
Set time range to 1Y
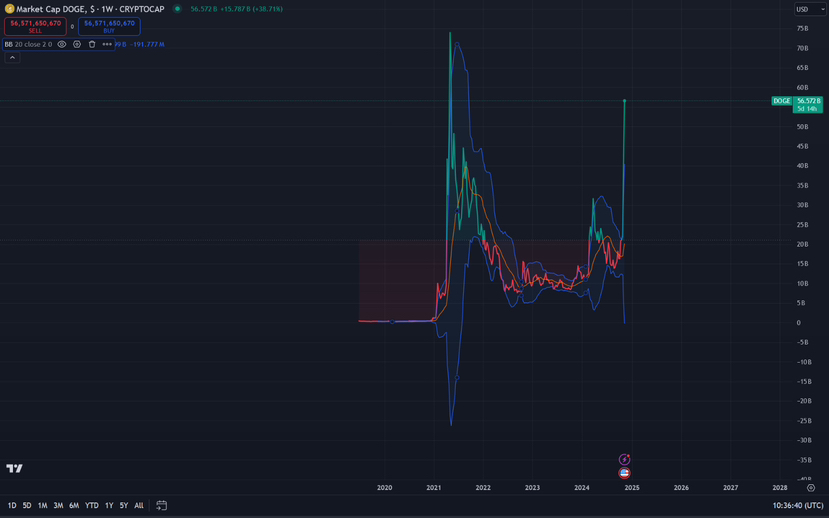tap(109, 505)
